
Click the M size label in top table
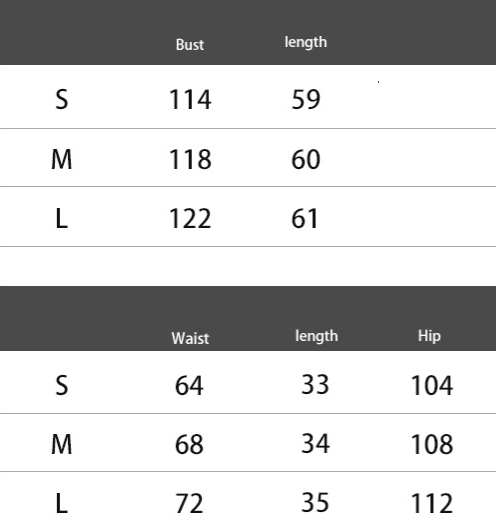coord(62,159)
